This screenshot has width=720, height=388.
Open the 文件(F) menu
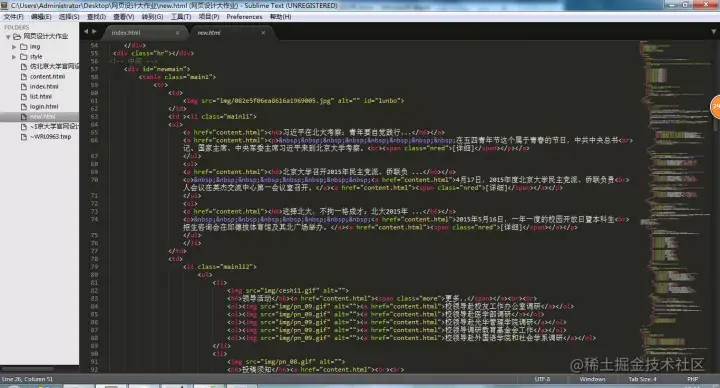click(13, 17)
